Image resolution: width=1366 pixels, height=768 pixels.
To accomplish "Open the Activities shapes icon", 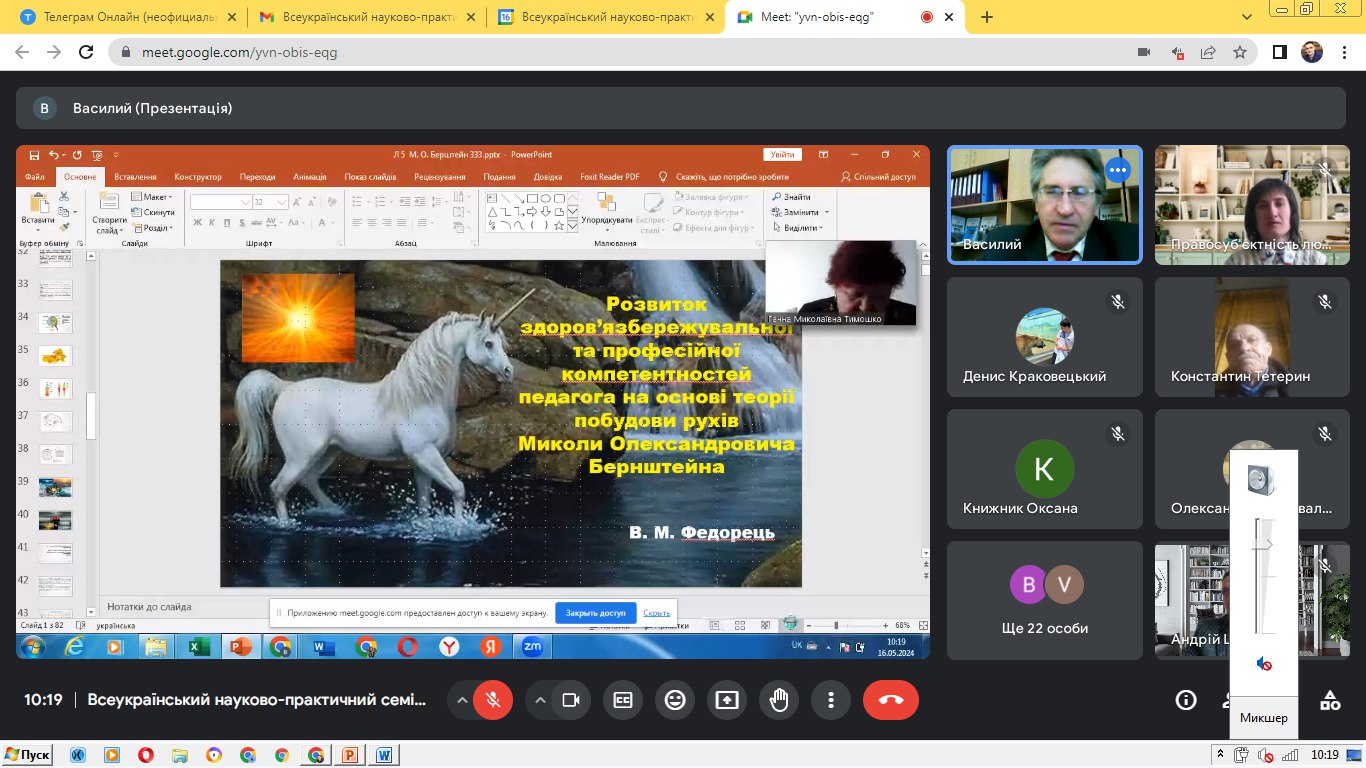I will pos(1330,700).
